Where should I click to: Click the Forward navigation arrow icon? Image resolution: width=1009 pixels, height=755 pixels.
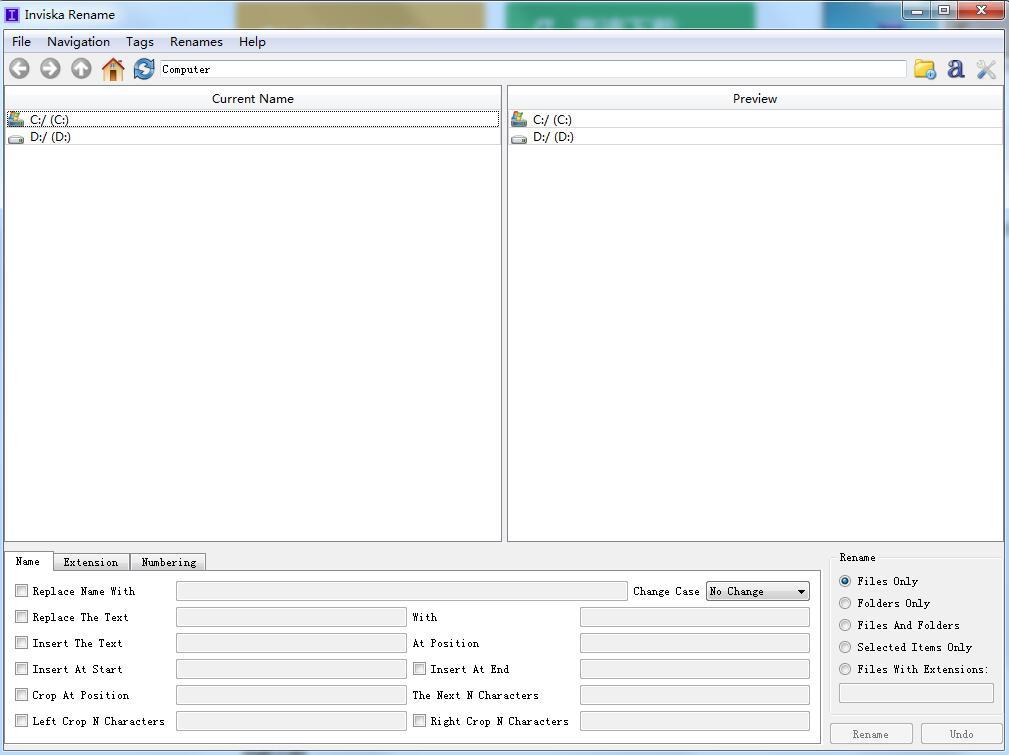point(50,69)
